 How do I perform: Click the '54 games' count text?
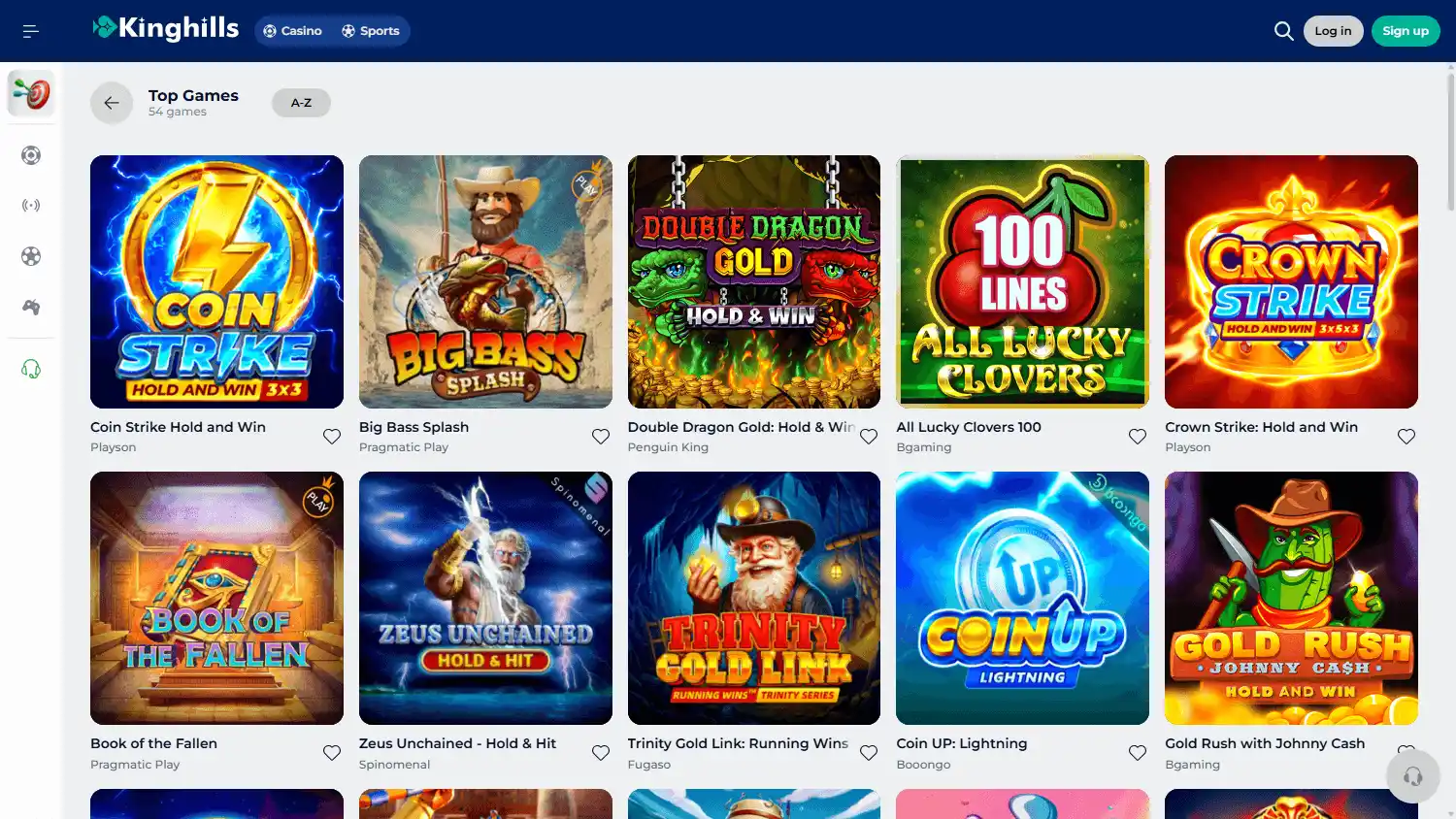178,112
